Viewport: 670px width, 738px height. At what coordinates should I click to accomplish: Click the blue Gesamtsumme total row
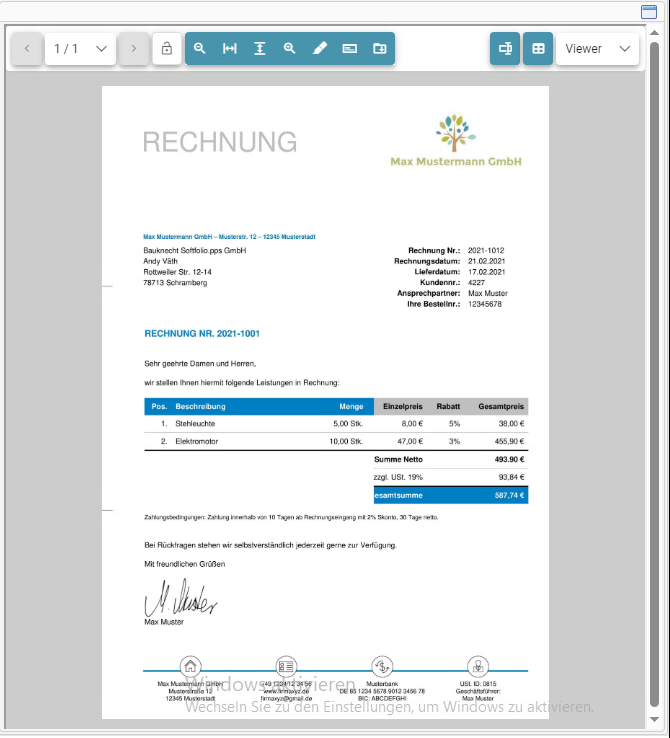(x=450, y=495)
